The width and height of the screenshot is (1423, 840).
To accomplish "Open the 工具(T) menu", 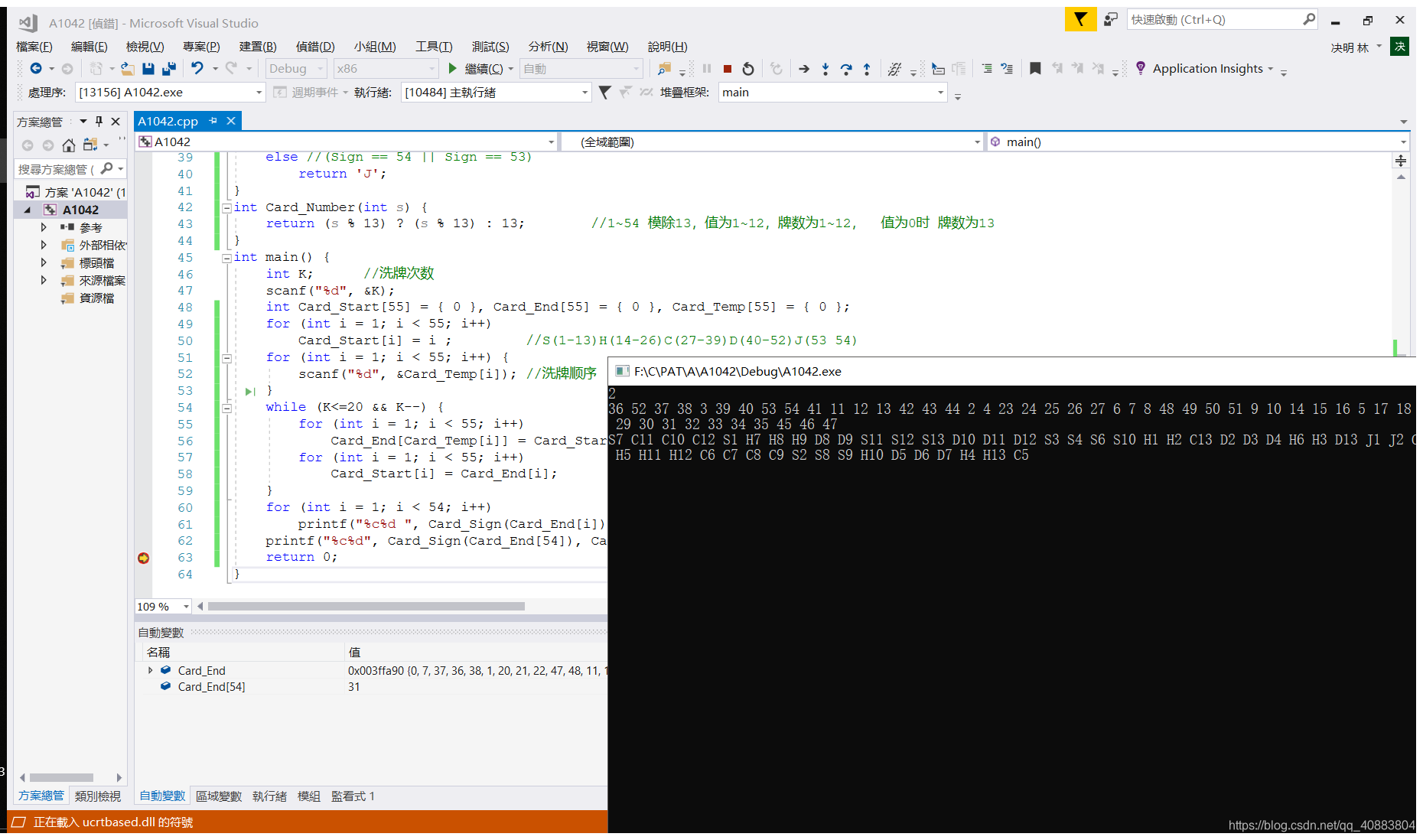I will pos(434,47).
